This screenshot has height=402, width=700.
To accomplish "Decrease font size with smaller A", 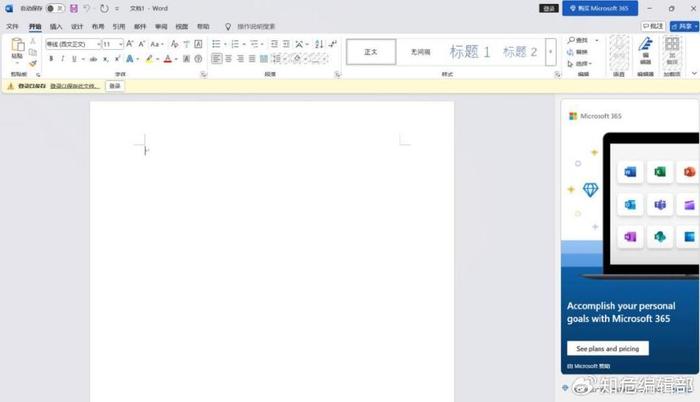I will click(142, 44).
